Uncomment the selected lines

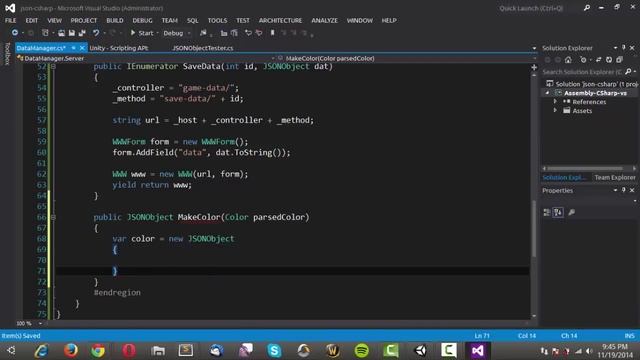[259, 33]
